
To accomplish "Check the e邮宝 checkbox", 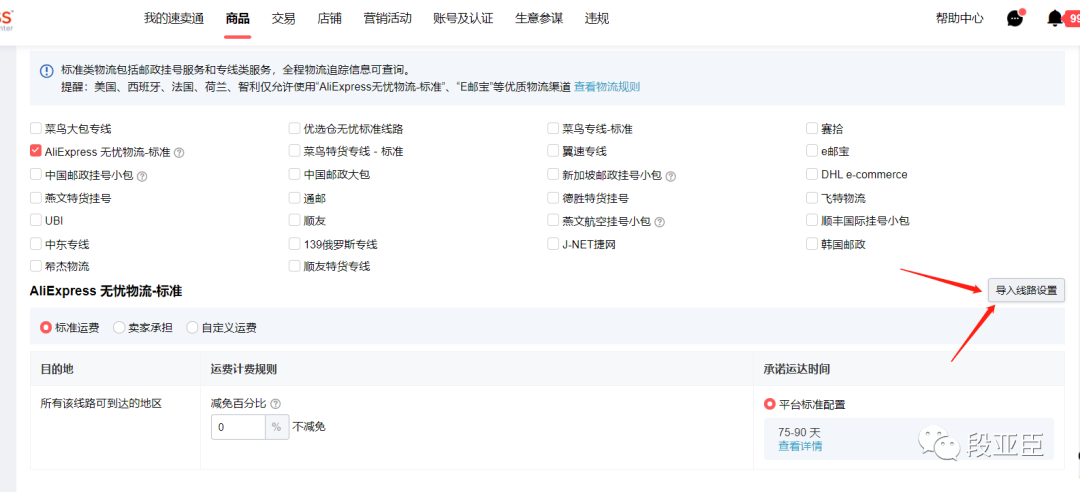I will 812,151.
